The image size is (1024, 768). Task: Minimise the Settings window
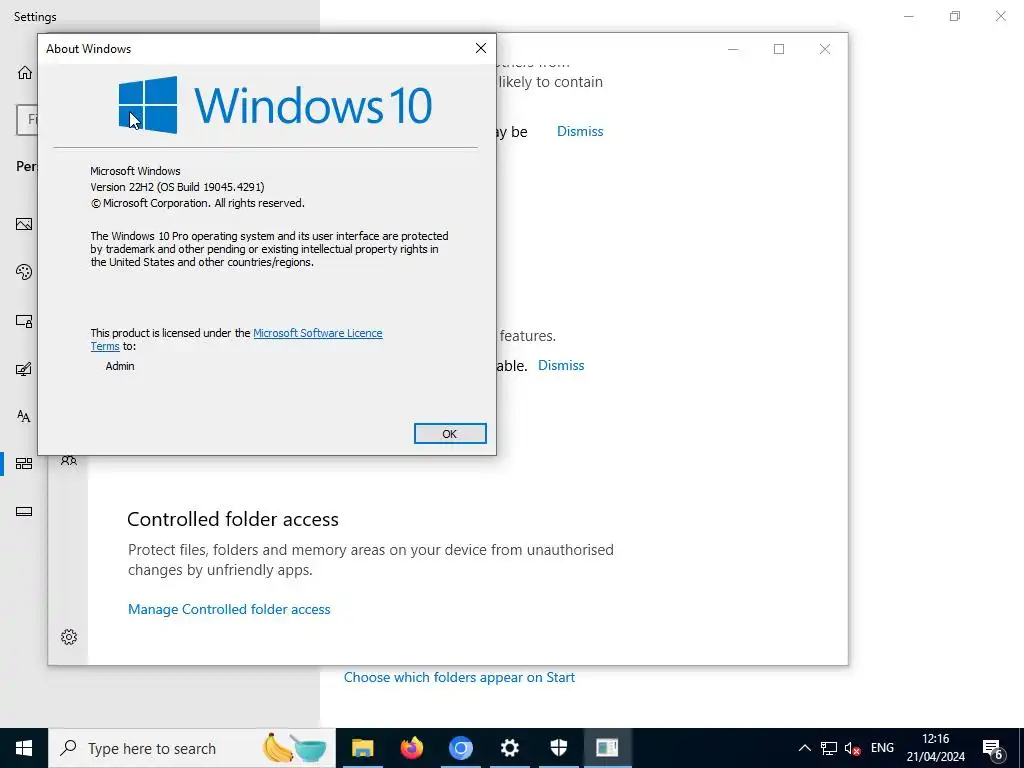pyautogui.click(x=908, y=16)
